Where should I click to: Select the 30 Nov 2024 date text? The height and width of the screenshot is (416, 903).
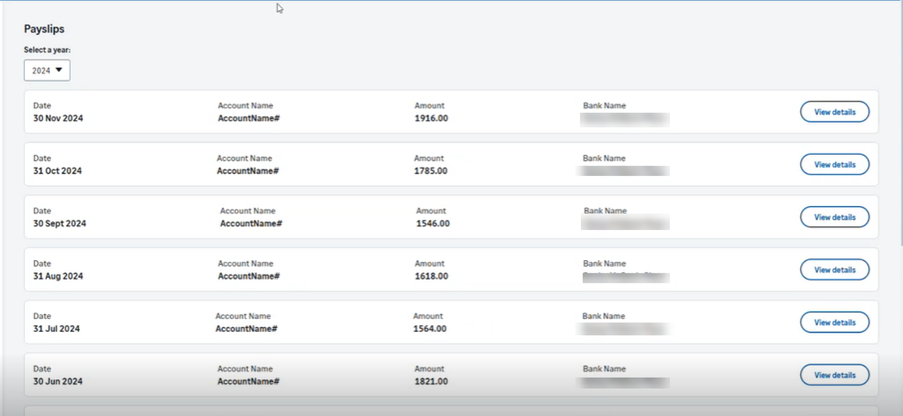[58, 118]
